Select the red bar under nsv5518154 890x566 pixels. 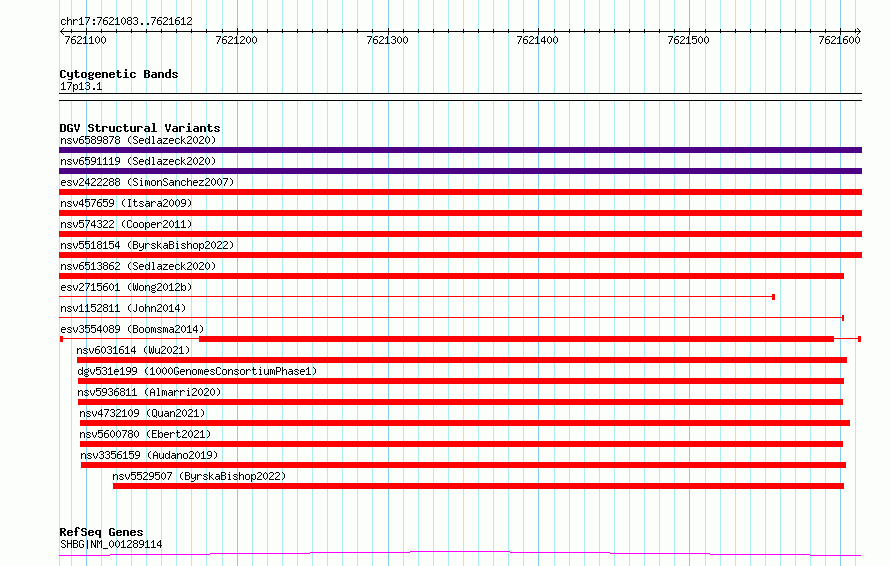pyautogui.click(x=460, y=255)
